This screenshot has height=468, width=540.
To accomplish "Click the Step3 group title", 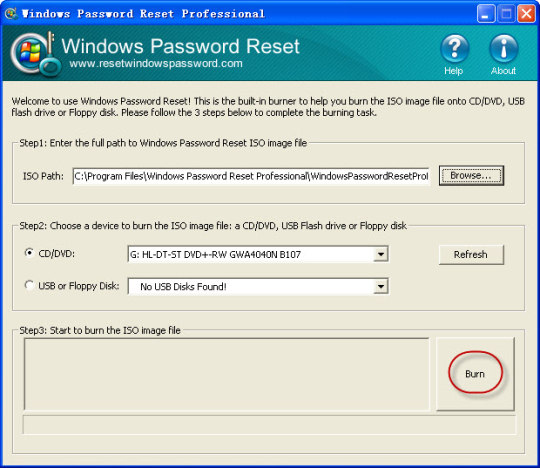I will tap(100, 331).
